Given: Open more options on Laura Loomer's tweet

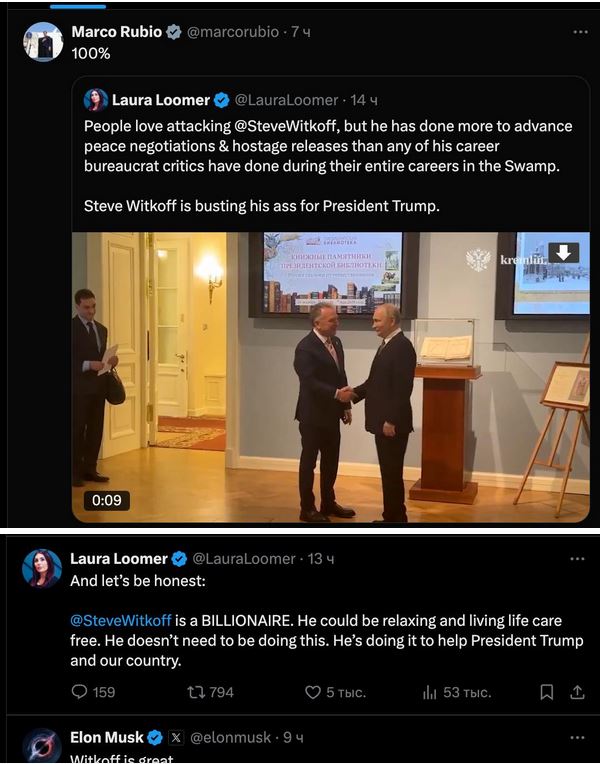Looking at the screenshot, I should tap(579, 558).
